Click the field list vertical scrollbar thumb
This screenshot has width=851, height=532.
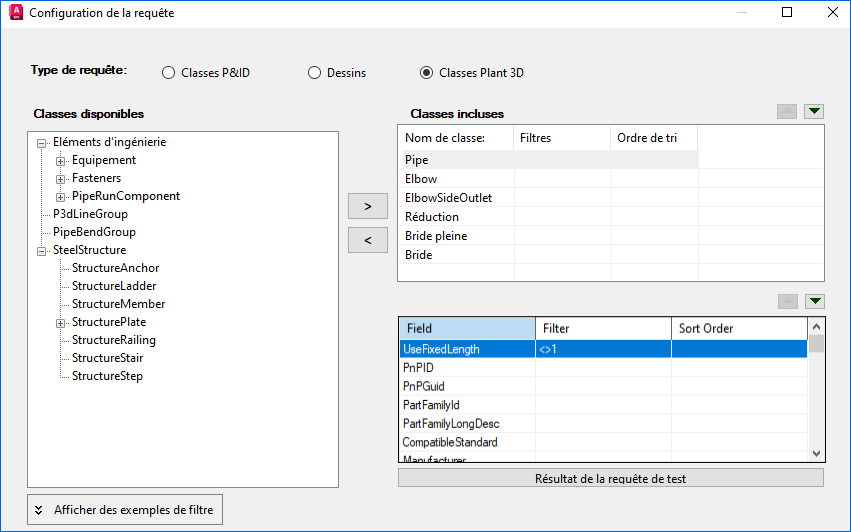click(x=816, y=345)
